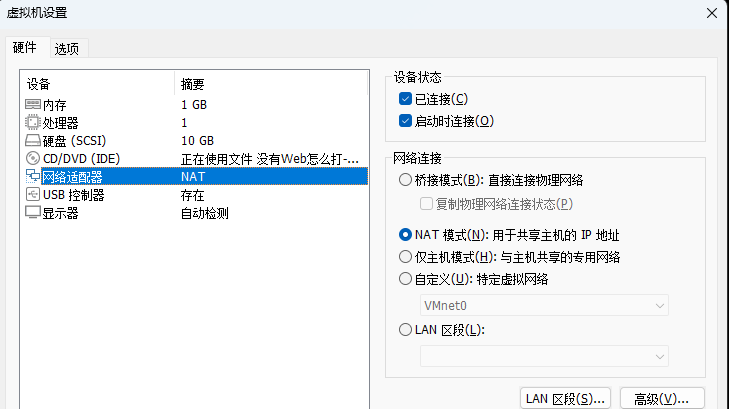Open advanced settings 高级(V)... button
Screen dimensions: 729x409
click(662, 399)
